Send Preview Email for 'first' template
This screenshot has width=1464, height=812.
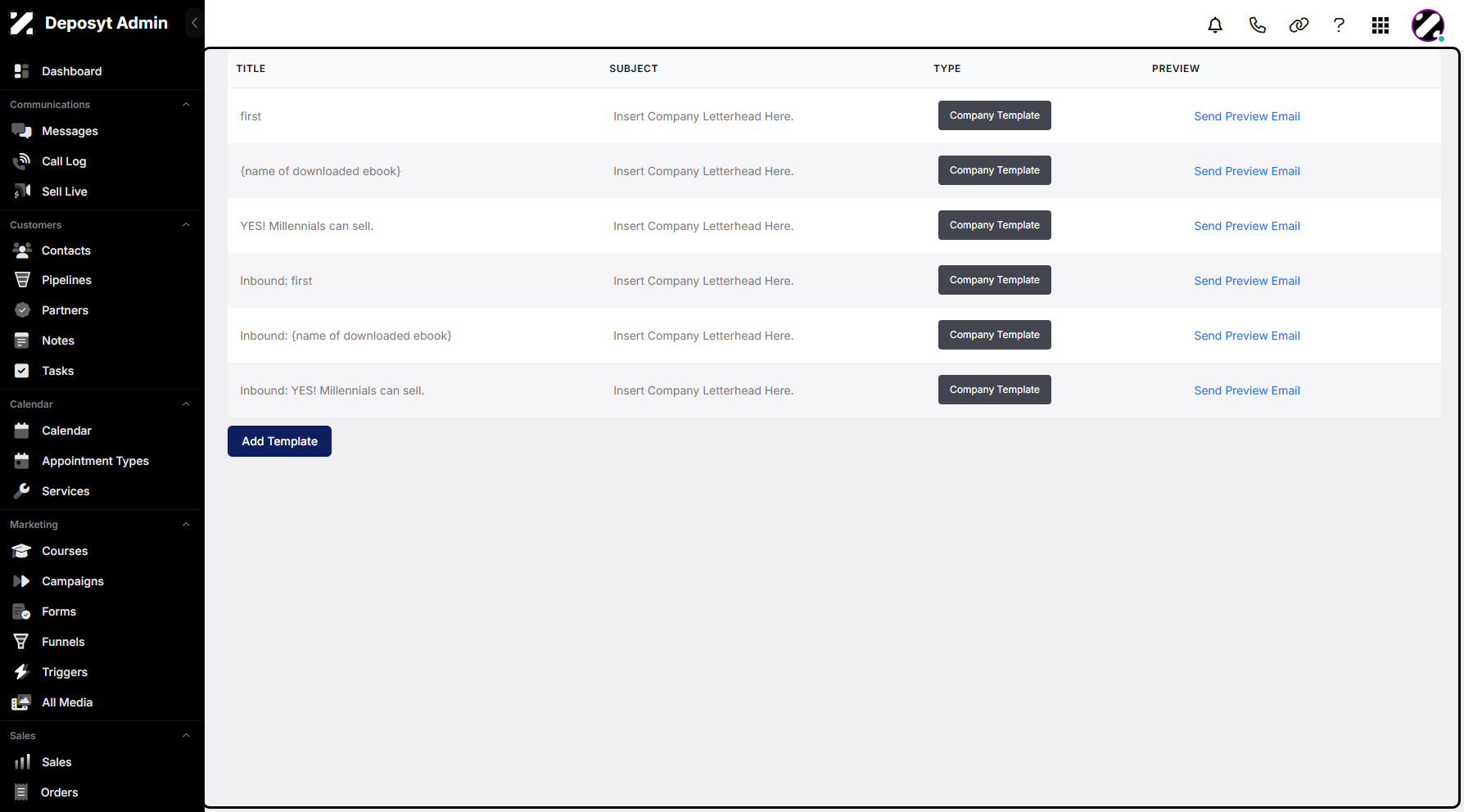coord(1247,116)
